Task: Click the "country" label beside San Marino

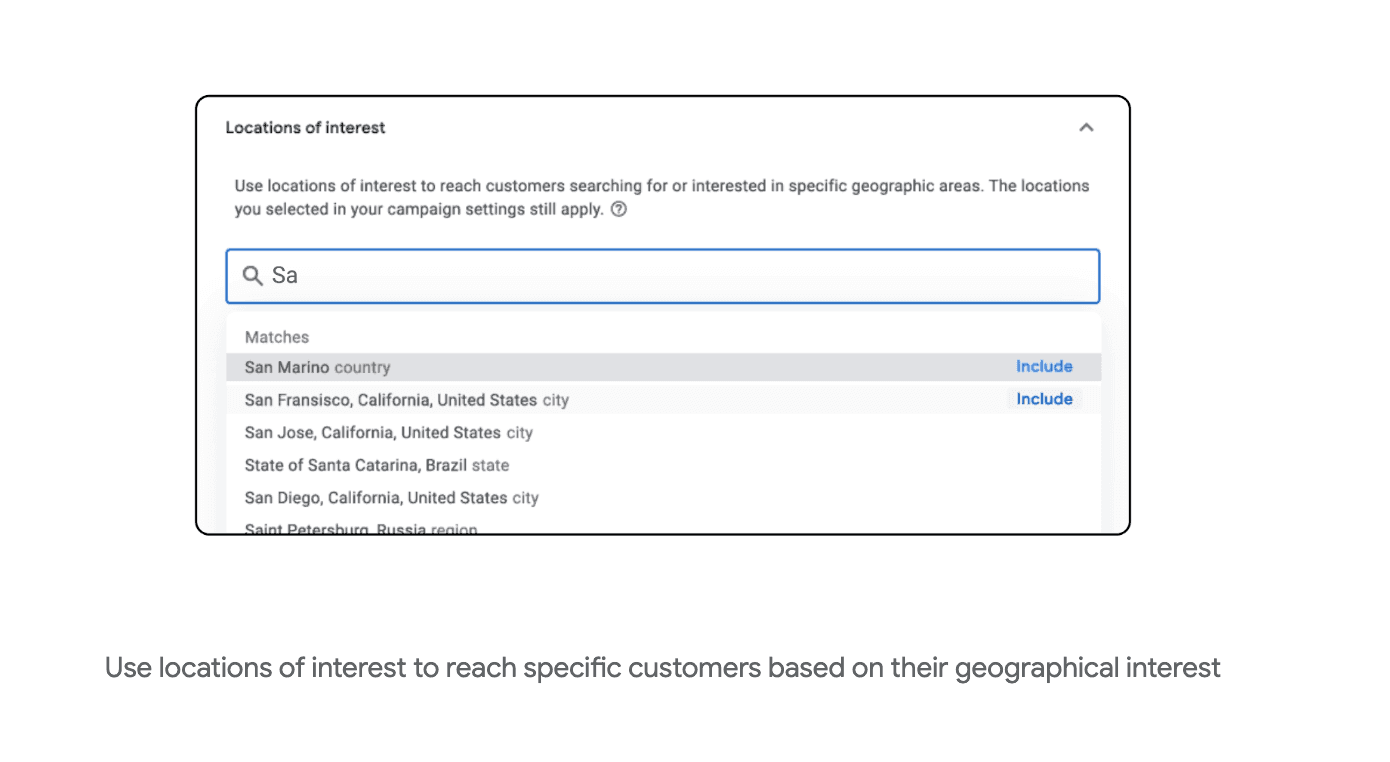Action: [x=362, y=368]
